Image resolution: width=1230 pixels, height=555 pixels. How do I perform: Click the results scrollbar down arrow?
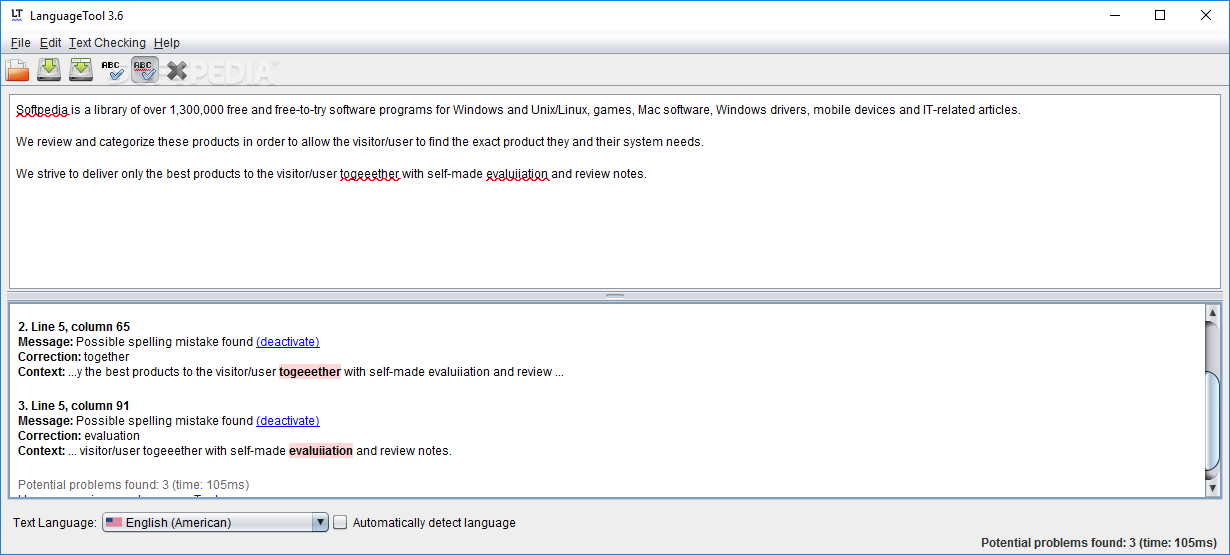1213,488
